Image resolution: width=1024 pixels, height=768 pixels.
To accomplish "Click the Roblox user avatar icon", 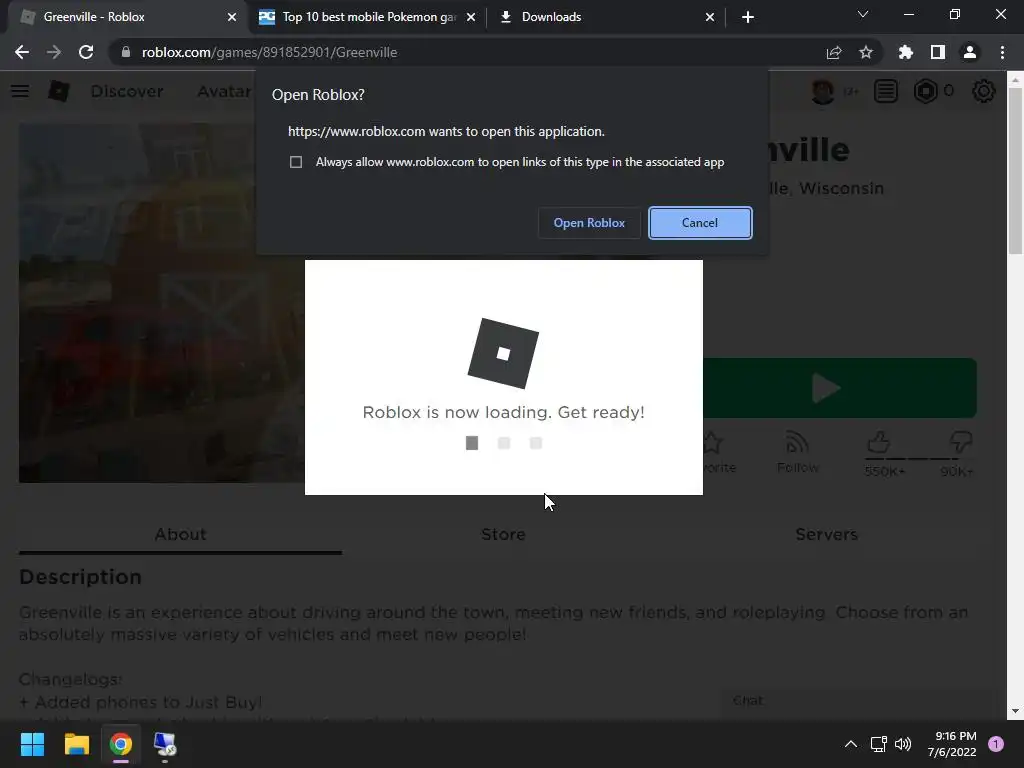I will [823, 91].
